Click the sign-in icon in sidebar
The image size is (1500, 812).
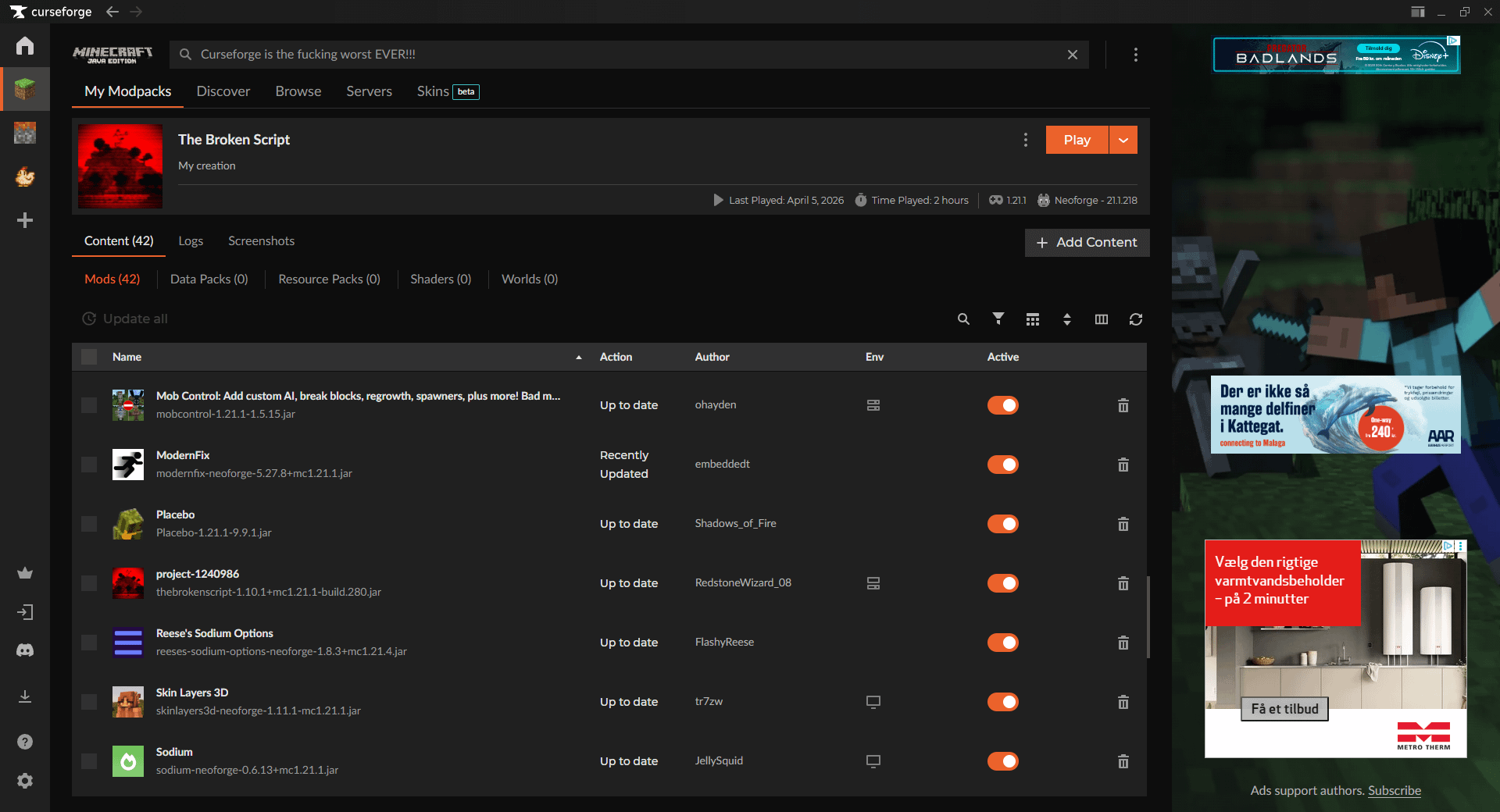pyautogui.click(x=25, y=612)
